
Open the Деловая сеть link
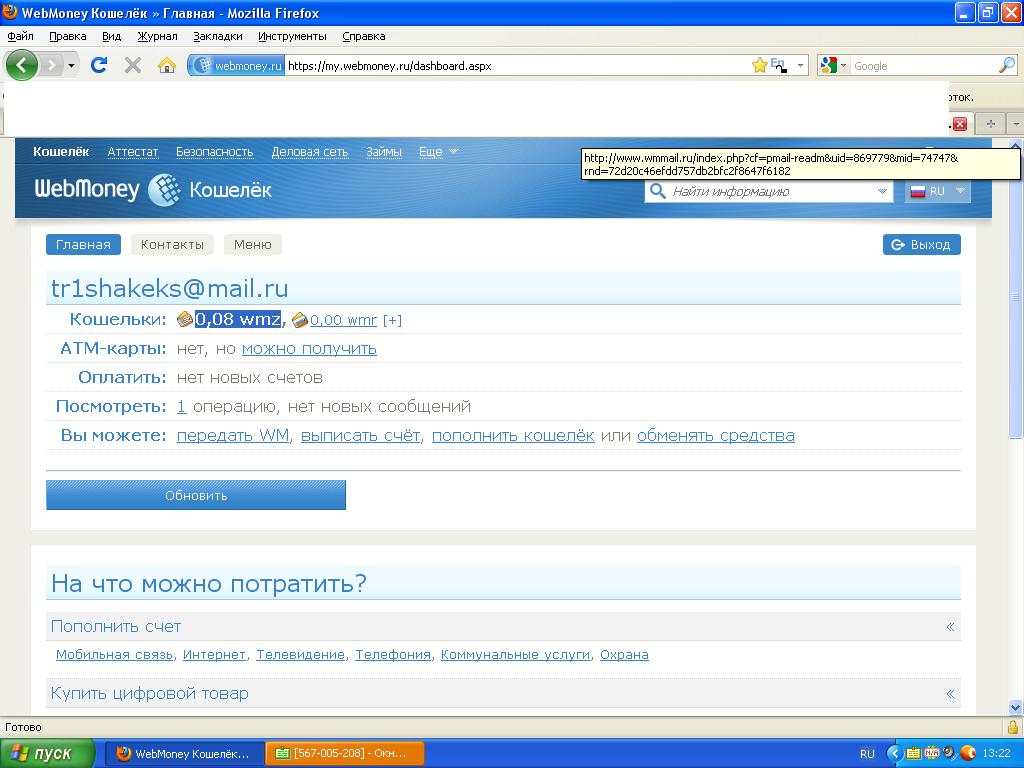click(x=310, y=152)
